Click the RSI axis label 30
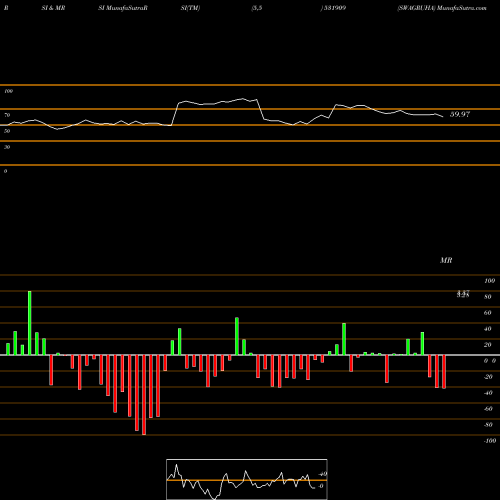Image resolution: width=500 pixels, height=500 pixels. pos(7,147)
